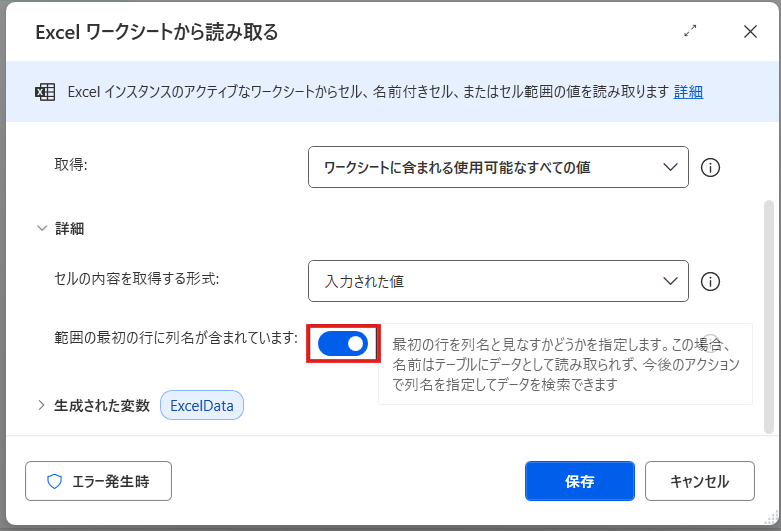Open the 取得 dropdown

pos(498,167)
